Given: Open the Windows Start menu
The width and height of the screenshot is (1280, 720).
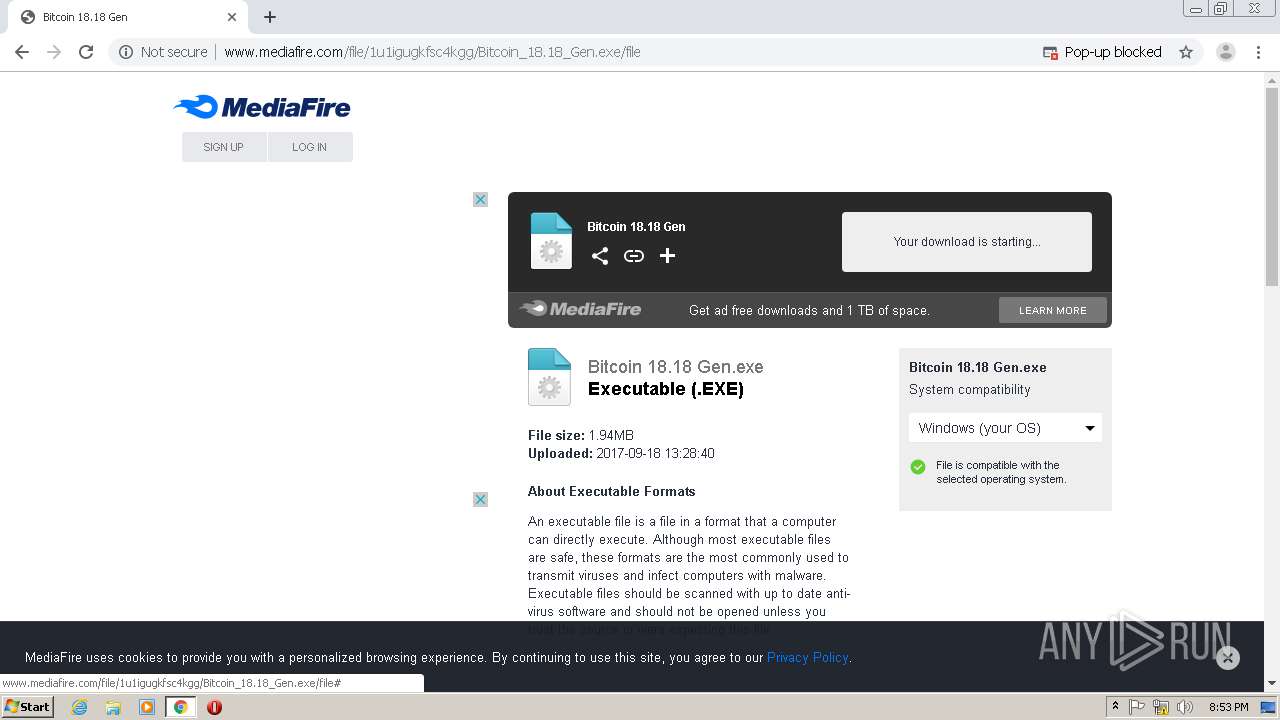Looking at the screenshot, I should 27,707.
